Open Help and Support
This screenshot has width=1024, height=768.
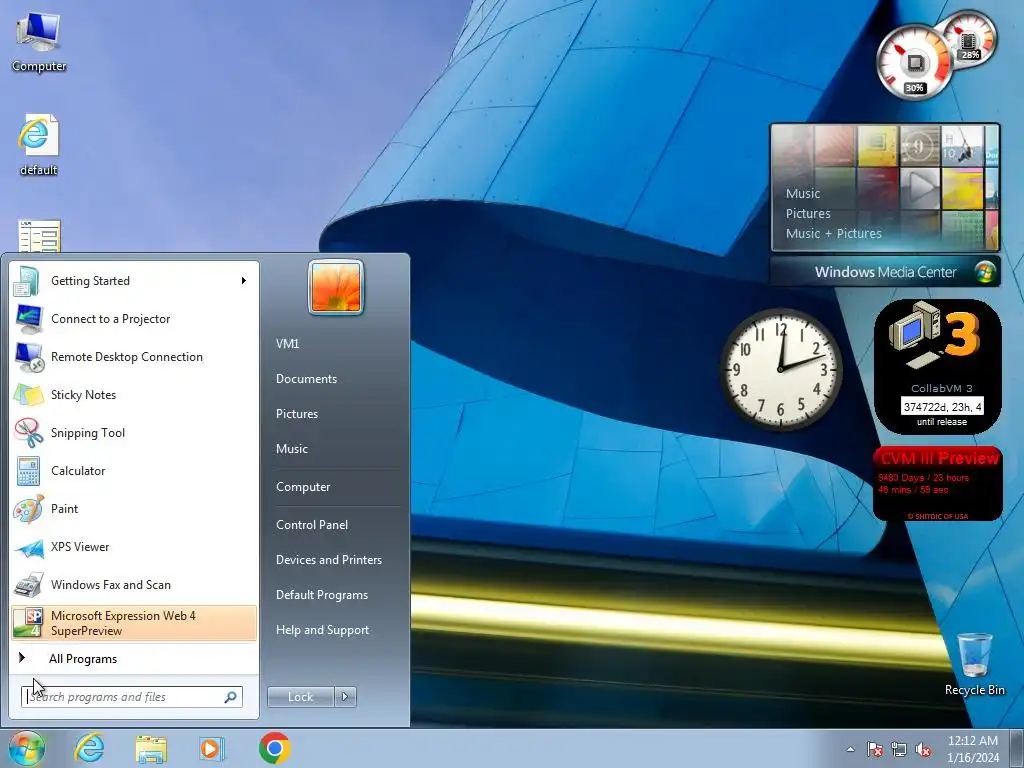[x=323, y=630]
